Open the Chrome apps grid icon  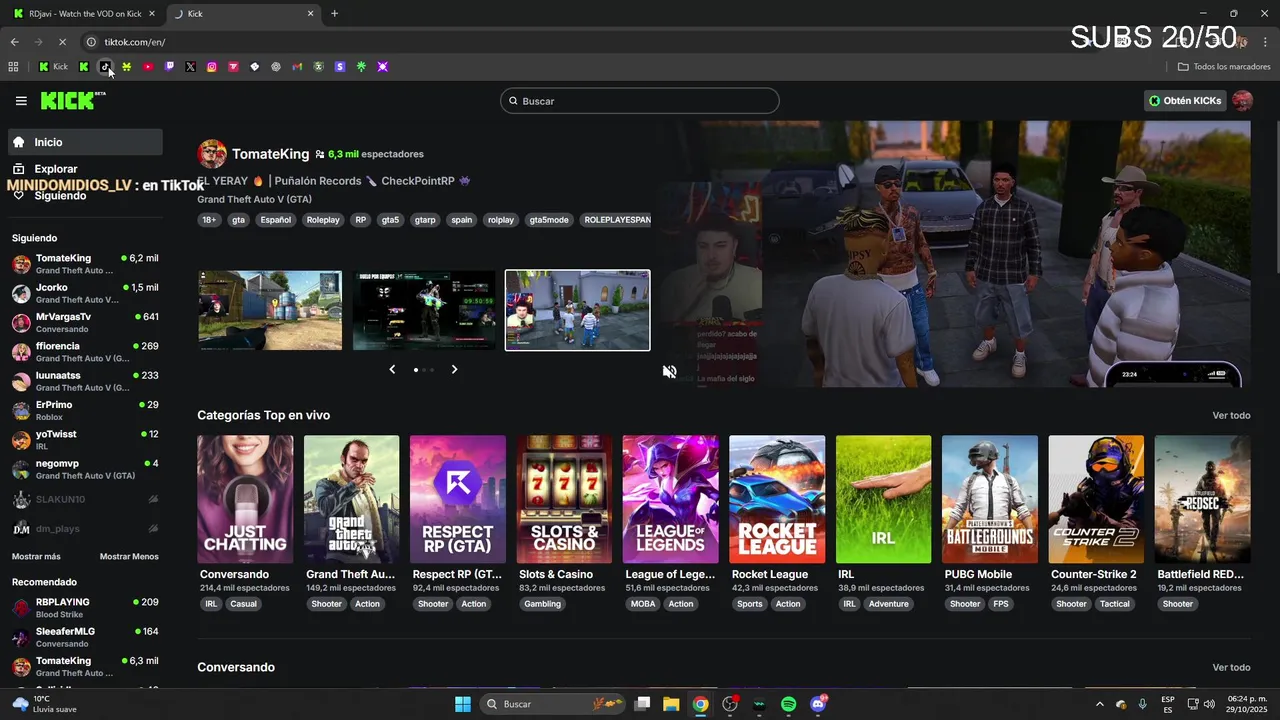point(13,67)
